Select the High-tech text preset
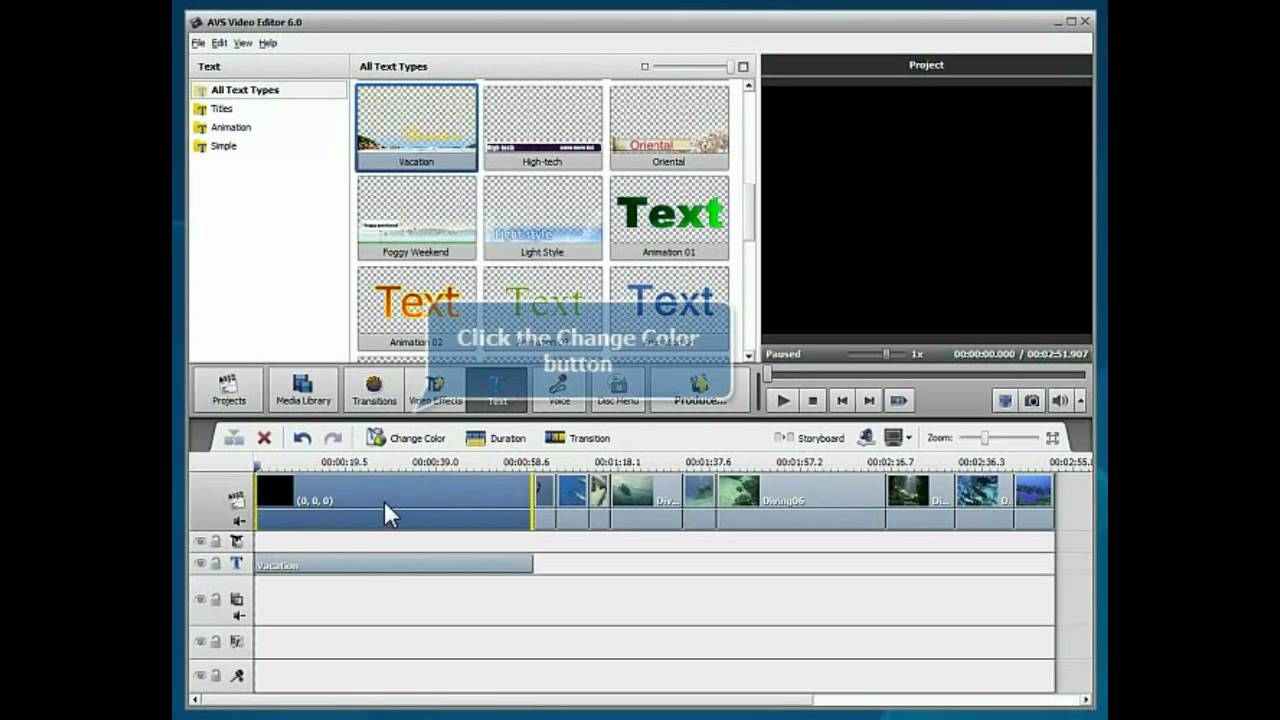 542,127
